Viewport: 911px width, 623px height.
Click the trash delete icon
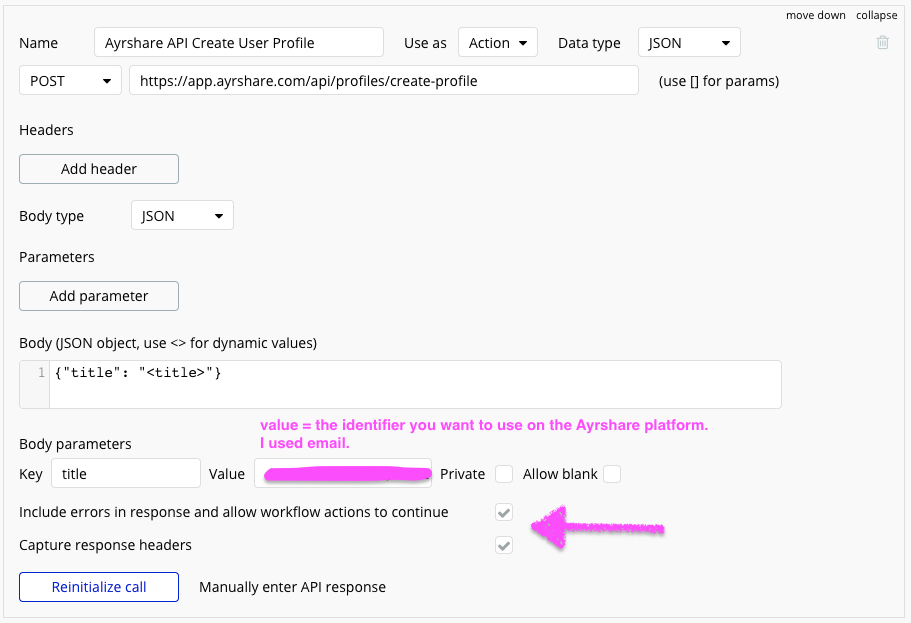click(883, 43)
